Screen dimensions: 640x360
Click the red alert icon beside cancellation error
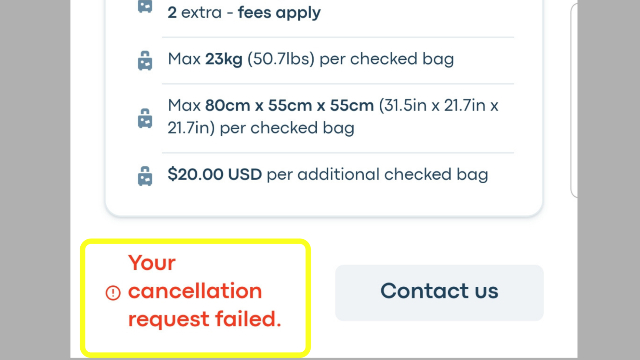[113, 293]
